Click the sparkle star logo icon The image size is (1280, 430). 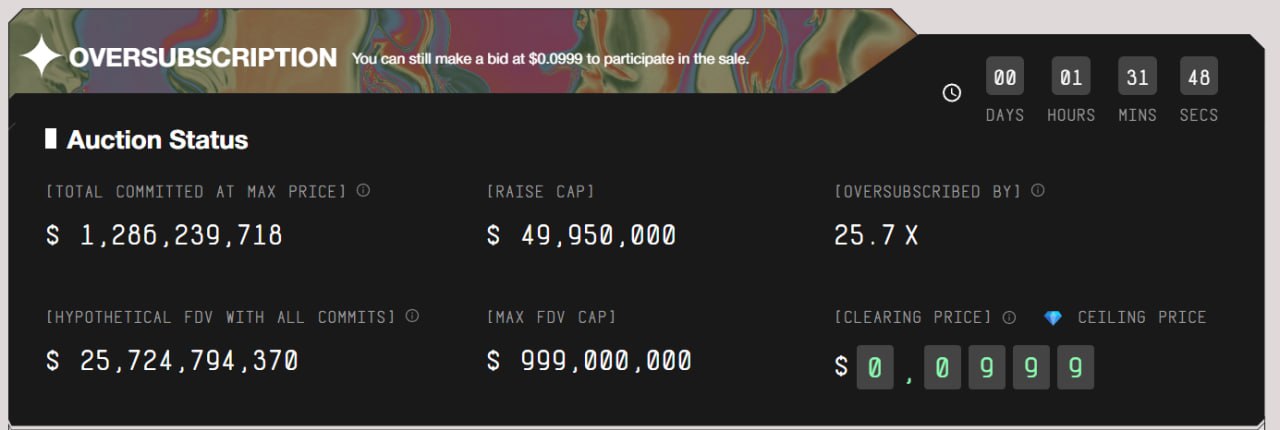point(41,57)
